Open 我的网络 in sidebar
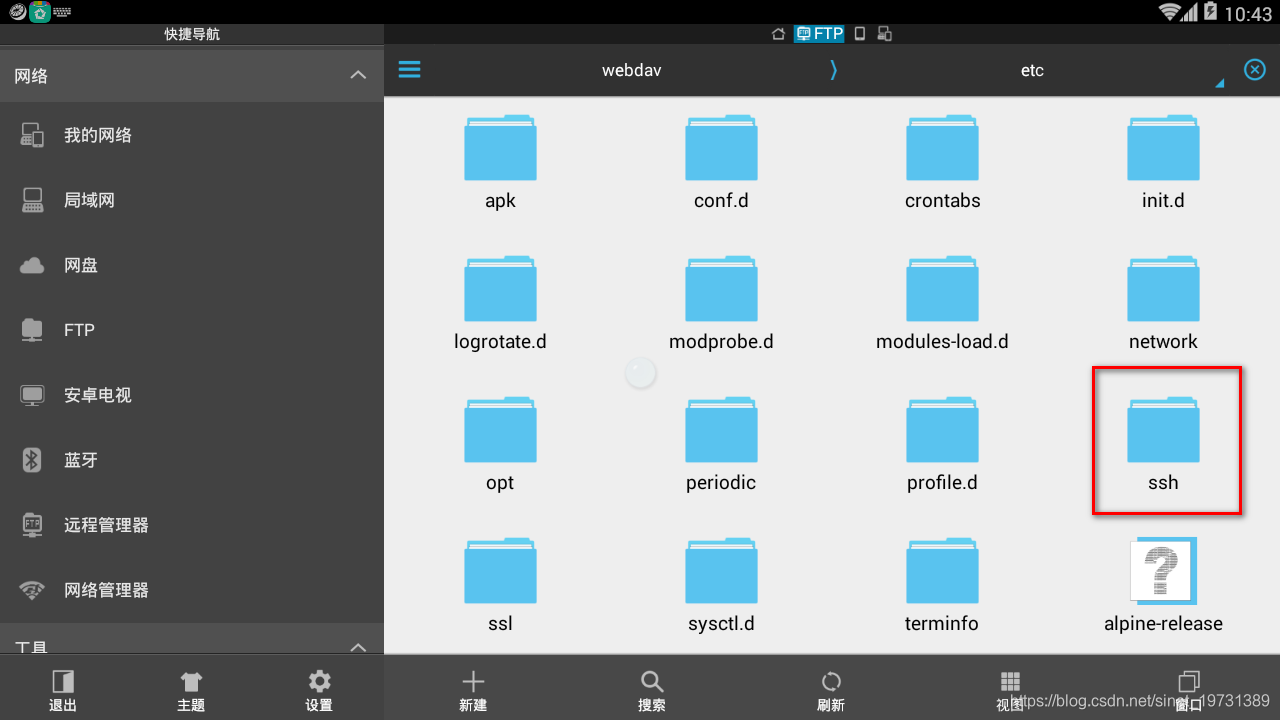 (192, 135)
